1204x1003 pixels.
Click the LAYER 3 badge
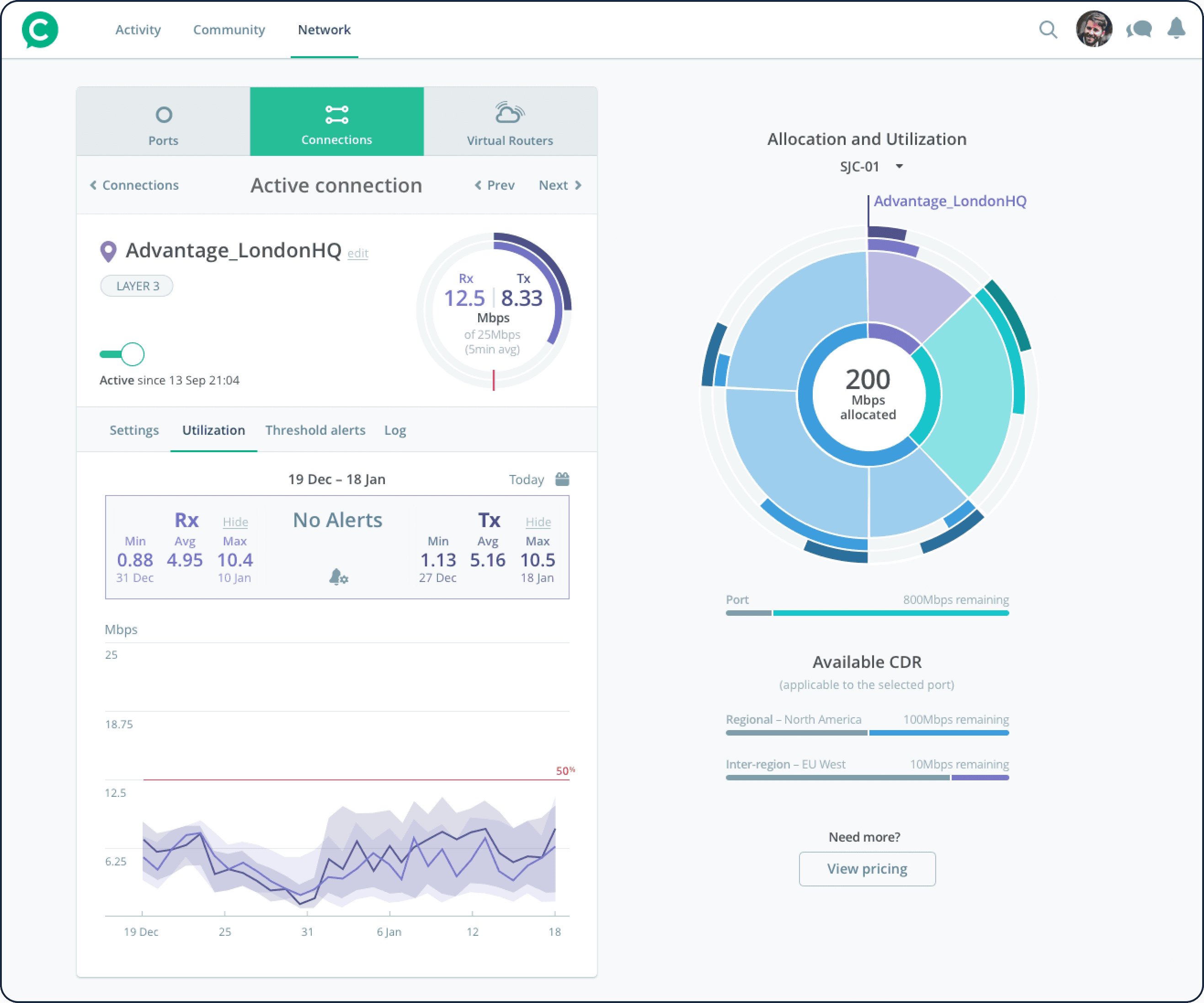pos(137,286)
